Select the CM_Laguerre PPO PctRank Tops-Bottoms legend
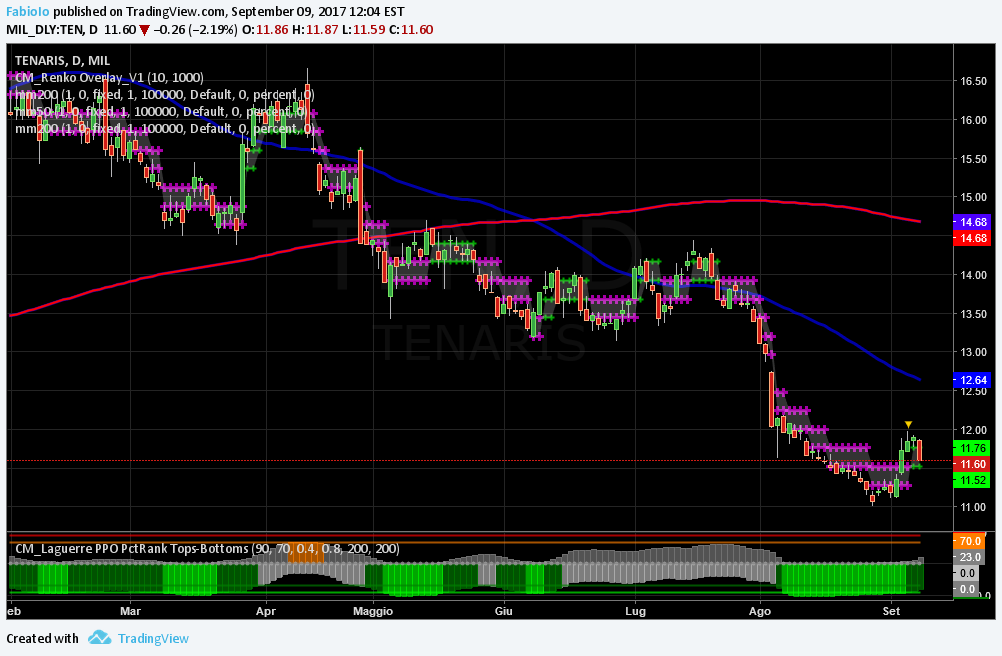Image resolution: width=1002 pixels, height=656 pixels. pyautogui.click(x=207, y=549)
